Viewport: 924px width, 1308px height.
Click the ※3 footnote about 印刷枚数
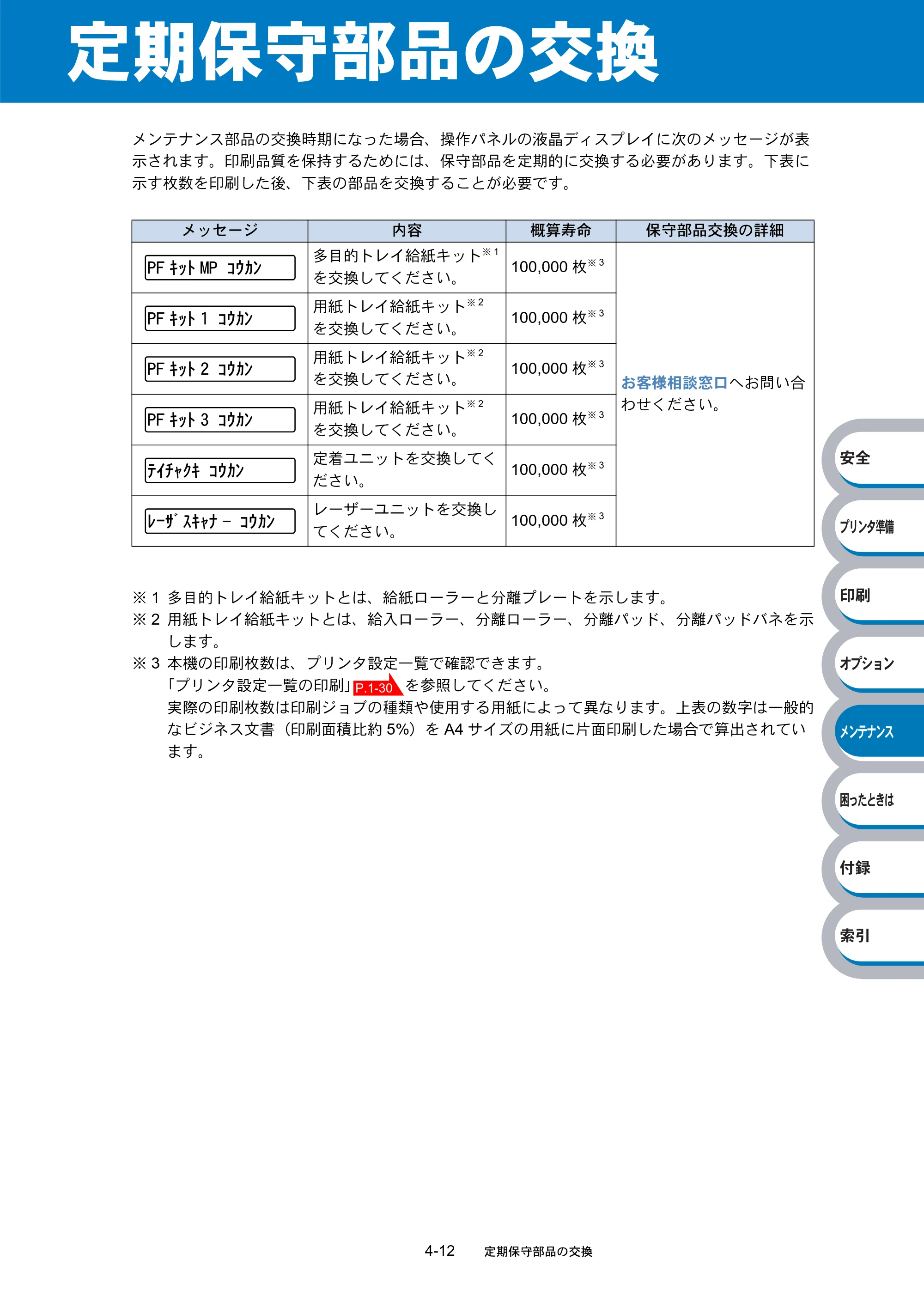coord(473,707)
